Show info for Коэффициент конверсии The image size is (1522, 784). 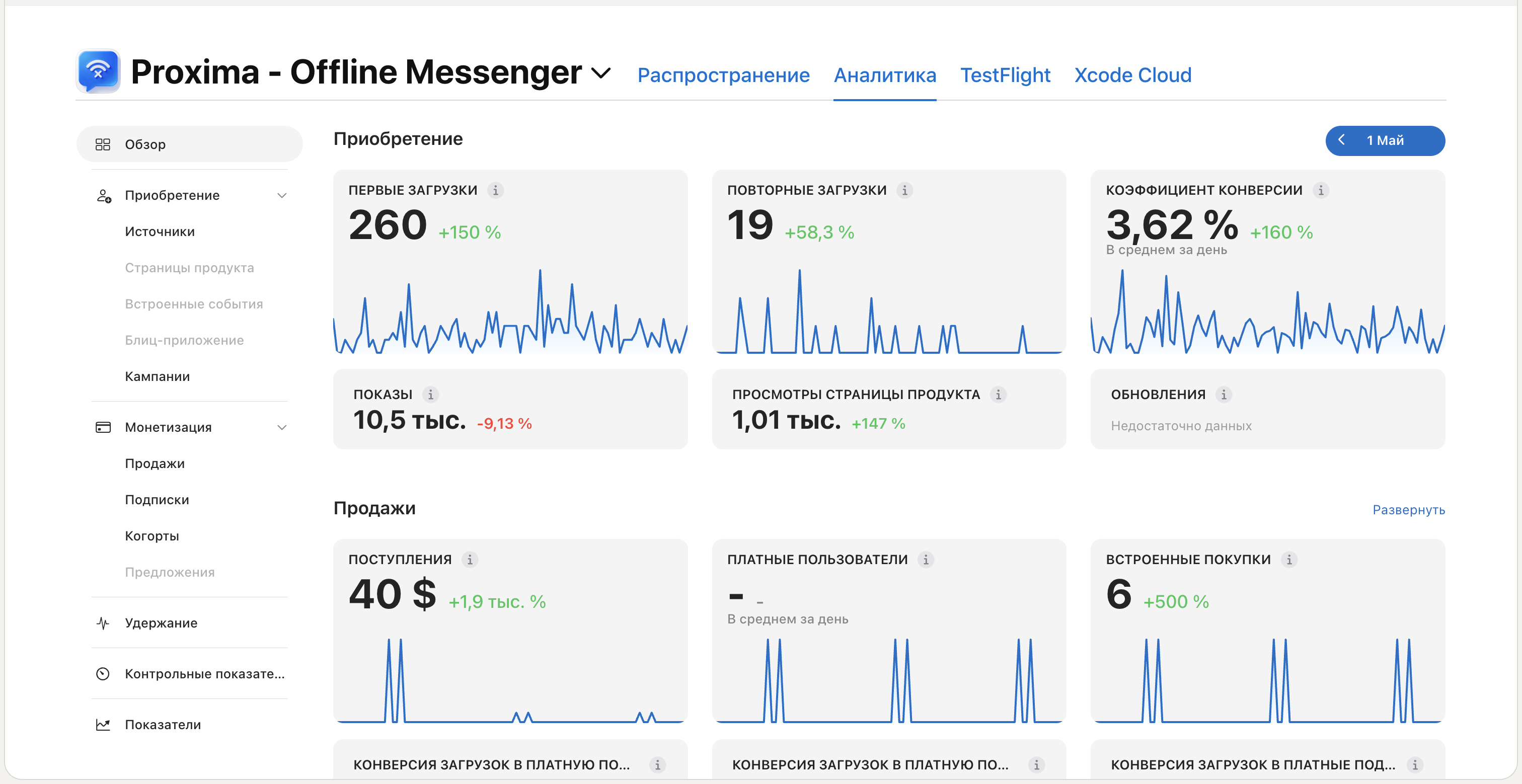(x=1321, y=190)
